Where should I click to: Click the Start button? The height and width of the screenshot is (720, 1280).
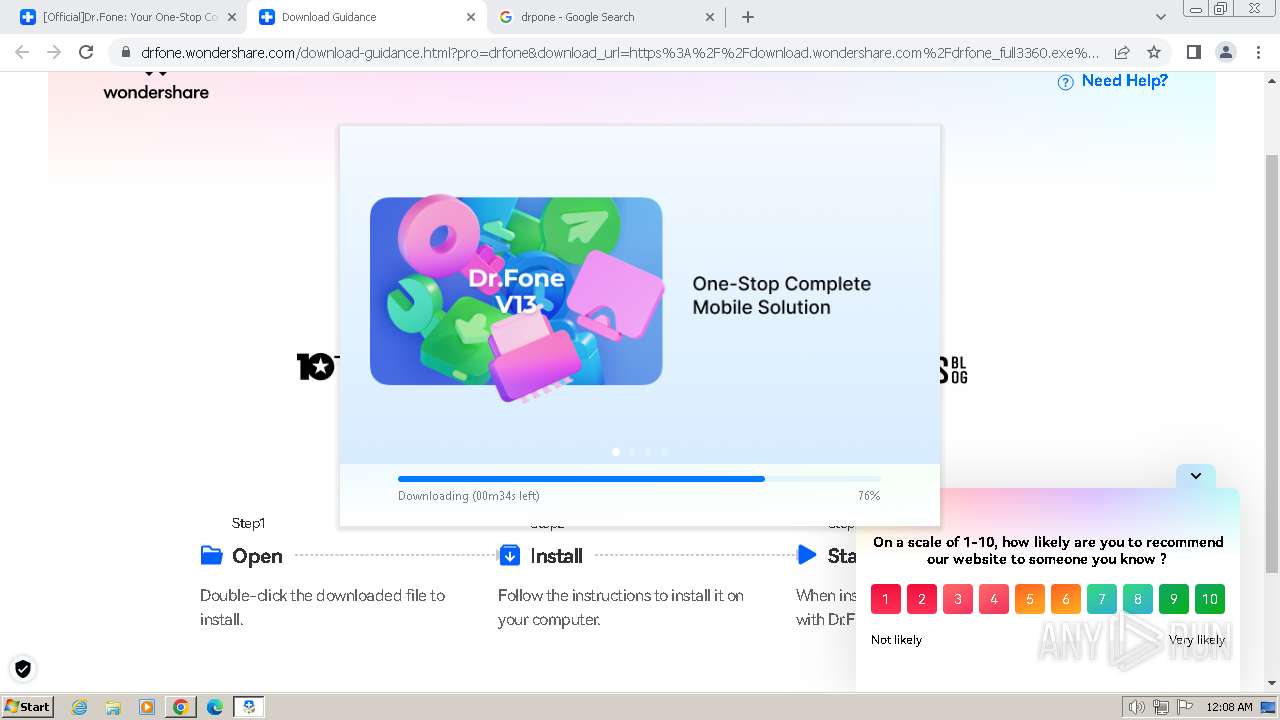pos(27,707)
